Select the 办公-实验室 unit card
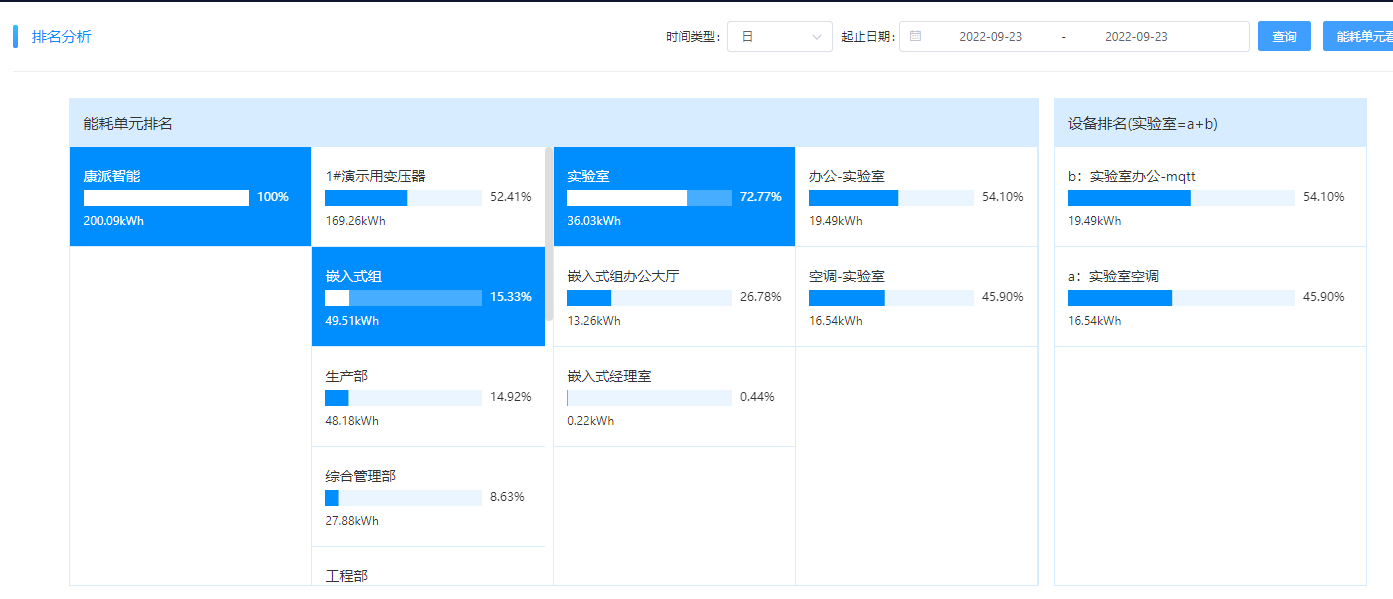Image resolution: width=1393 pixels, height=599 pixels. [x=916, y=197]
